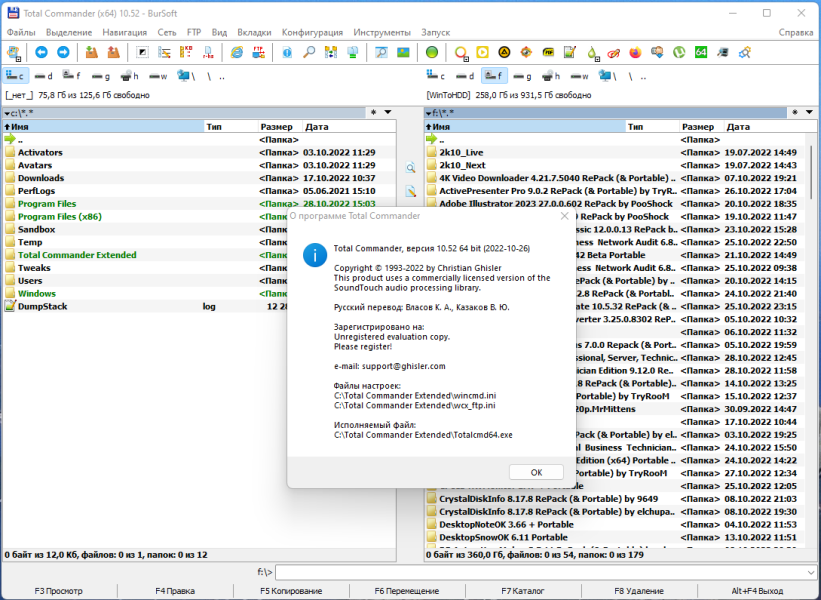Image resolution: width=821 pixels, height=600 pixels.
Task: Click the magnifier with gear icon at toolbar end
Action: 745,52
